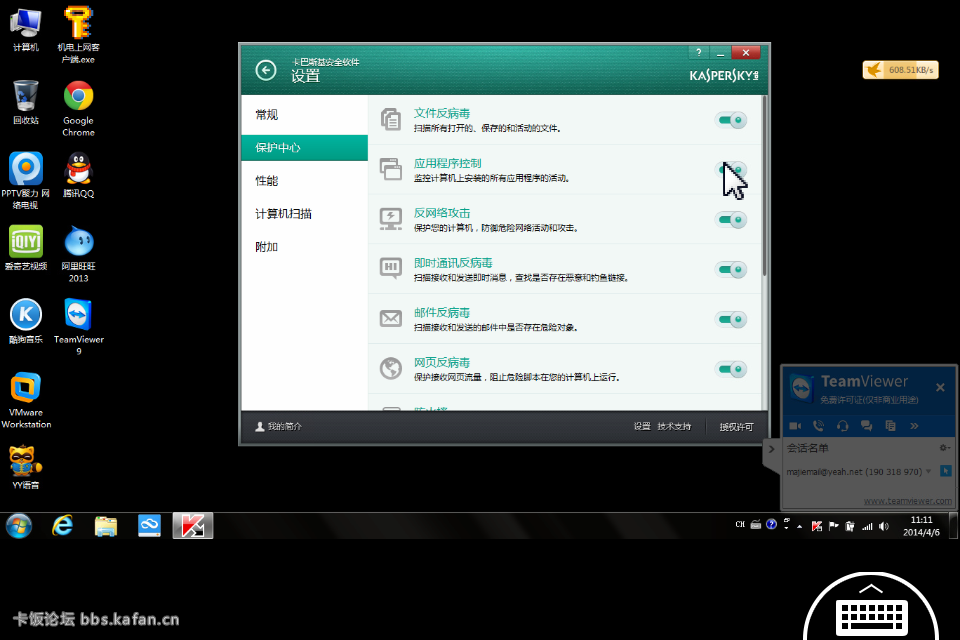Open the 常规 settings section
This screenshot has width=960, height=640.
[x=305, y=115]
